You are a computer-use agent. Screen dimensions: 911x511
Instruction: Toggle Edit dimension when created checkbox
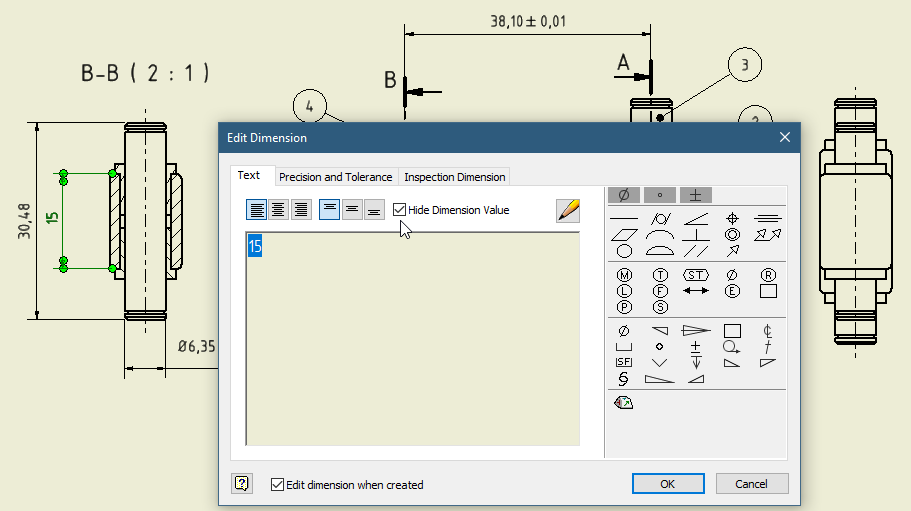(277, 484)
